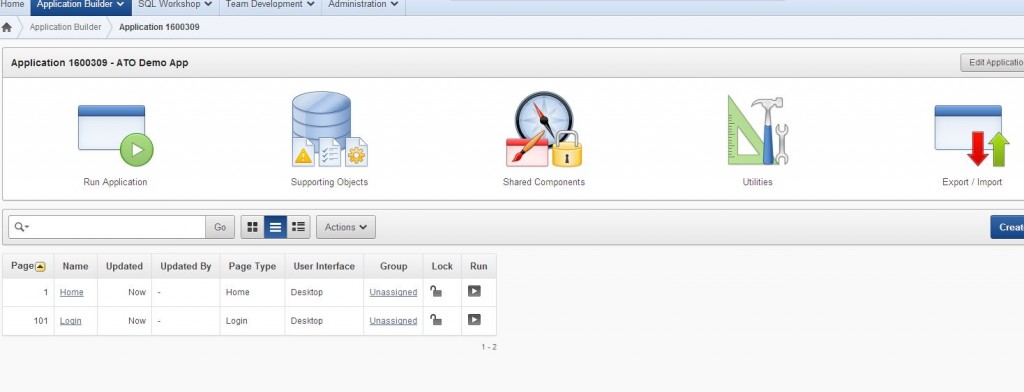
Task: Switch to icon view
Action: 253,227
